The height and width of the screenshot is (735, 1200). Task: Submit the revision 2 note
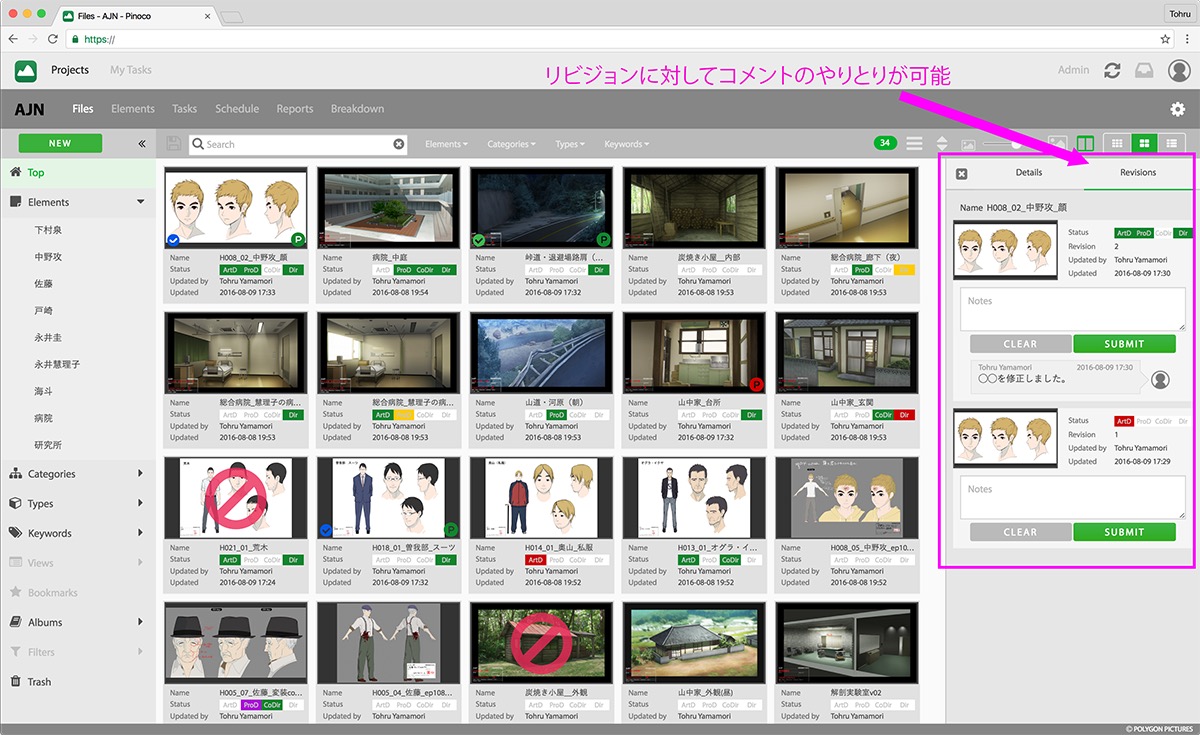pyautogui.click(x=1124, y=344)
